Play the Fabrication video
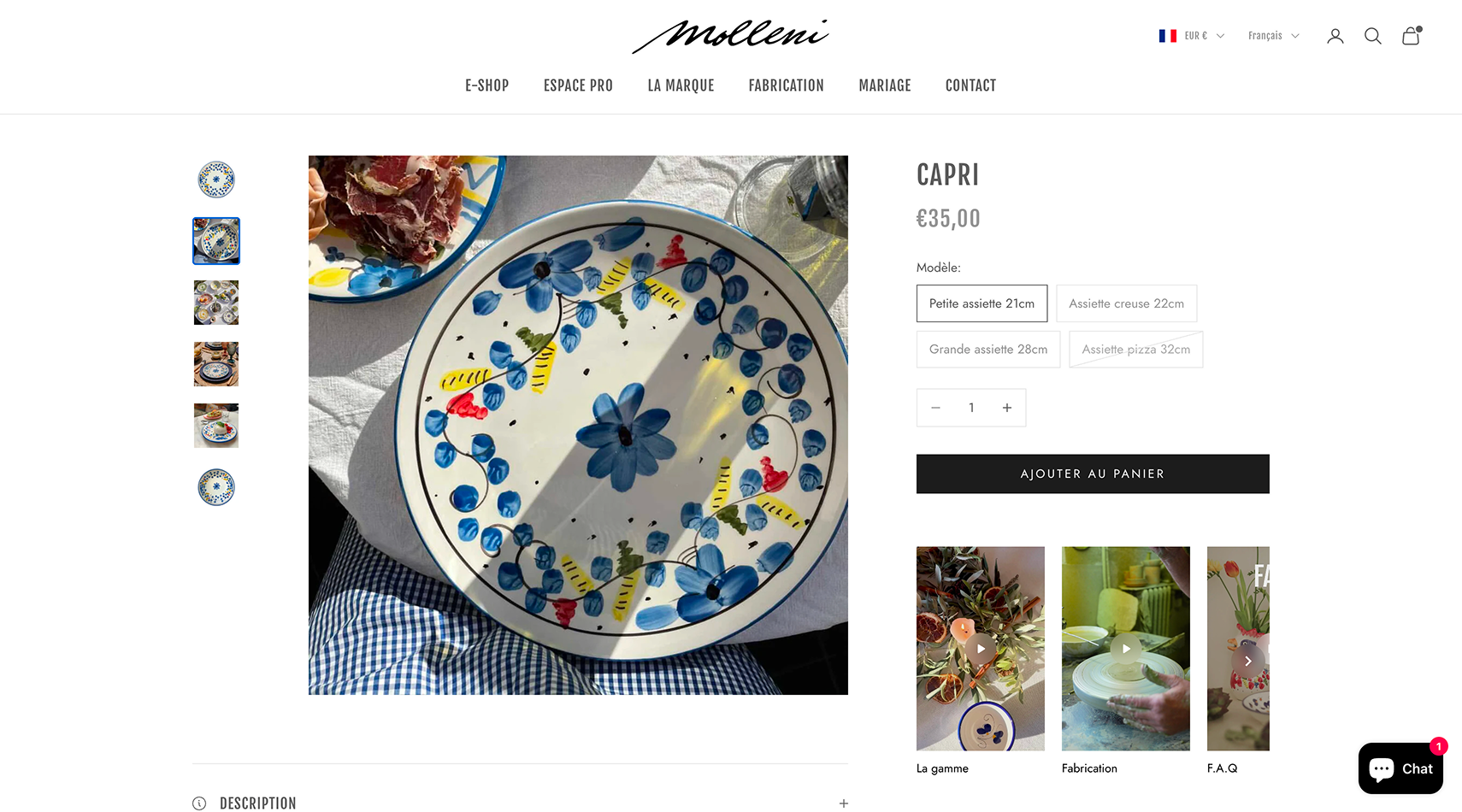Image resolution: width=1462 pixels, height=812 pixels. pos(1126,649)
